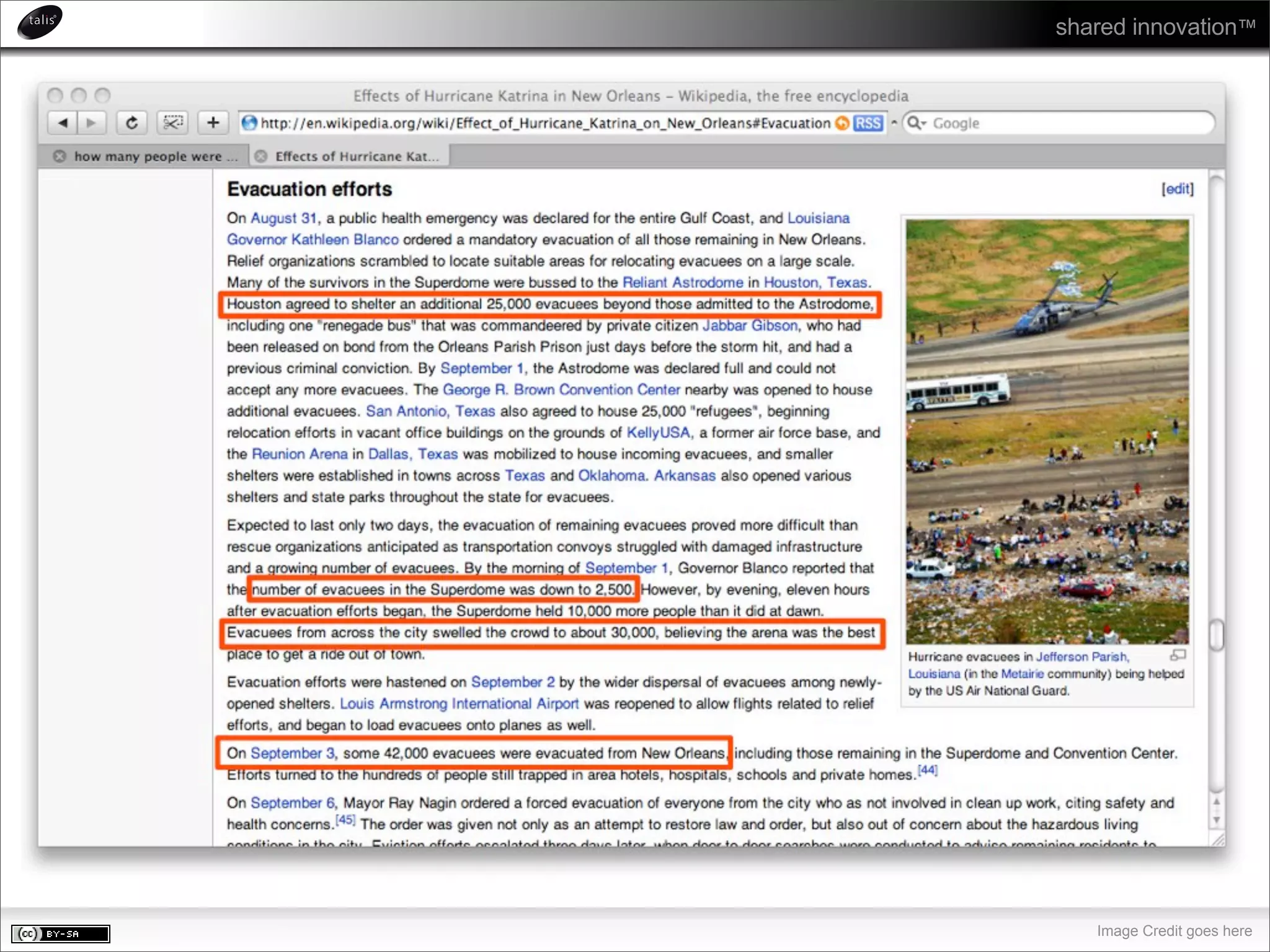Close the 'how many people were' tab
Image resolution: width=1270 pixels, height=952 pixels.
coord(60,156)
